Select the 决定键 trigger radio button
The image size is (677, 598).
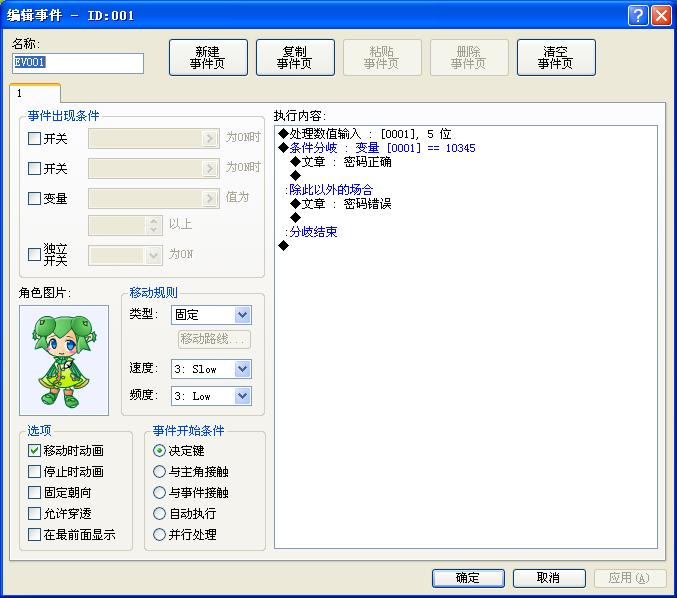click(x=159, y=451)
